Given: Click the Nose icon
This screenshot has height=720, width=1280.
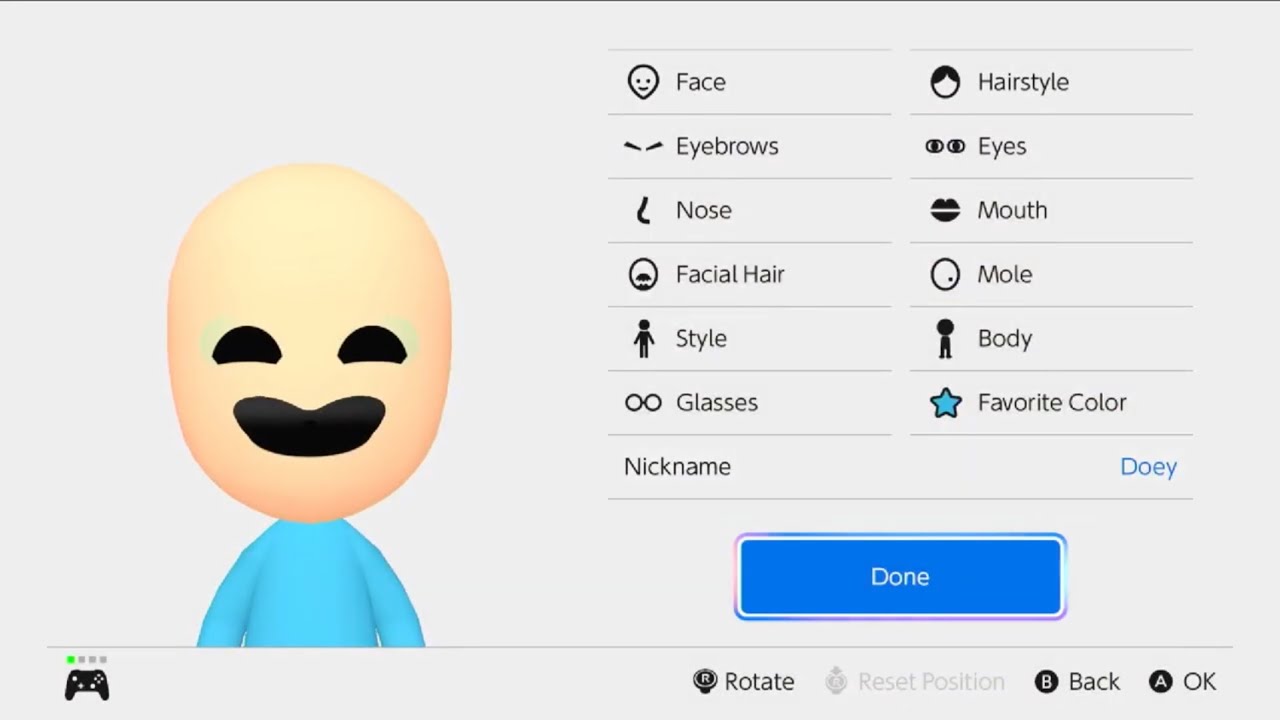Looking at the screenshot, I should [x=643, y=210].
